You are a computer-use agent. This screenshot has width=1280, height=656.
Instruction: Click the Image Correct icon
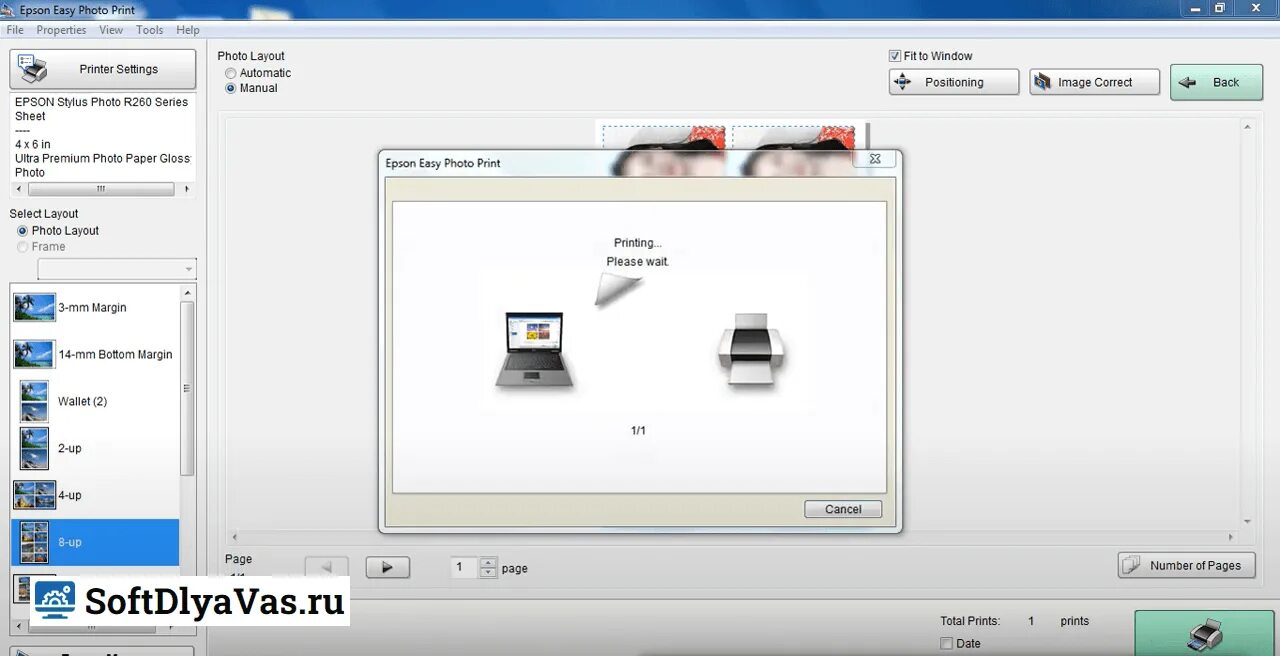pos(1042,82)
